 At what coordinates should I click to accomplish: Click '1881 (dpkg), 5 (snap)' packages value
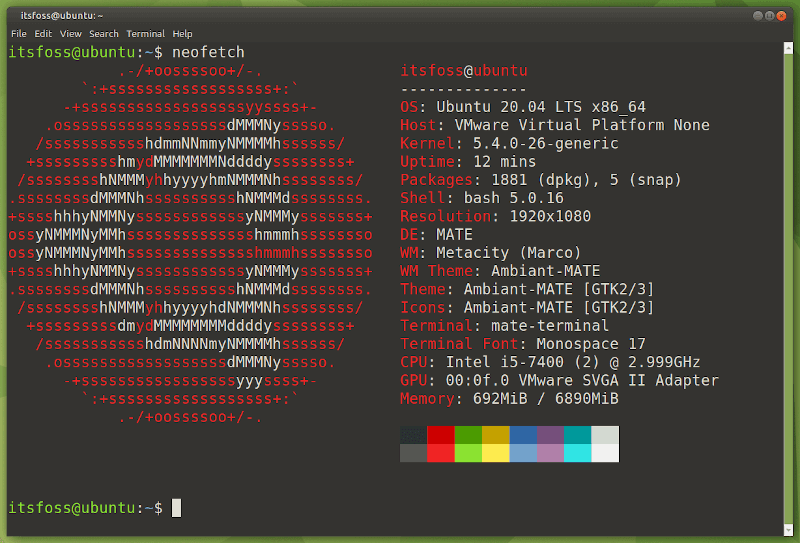click(x=586, y=180)
